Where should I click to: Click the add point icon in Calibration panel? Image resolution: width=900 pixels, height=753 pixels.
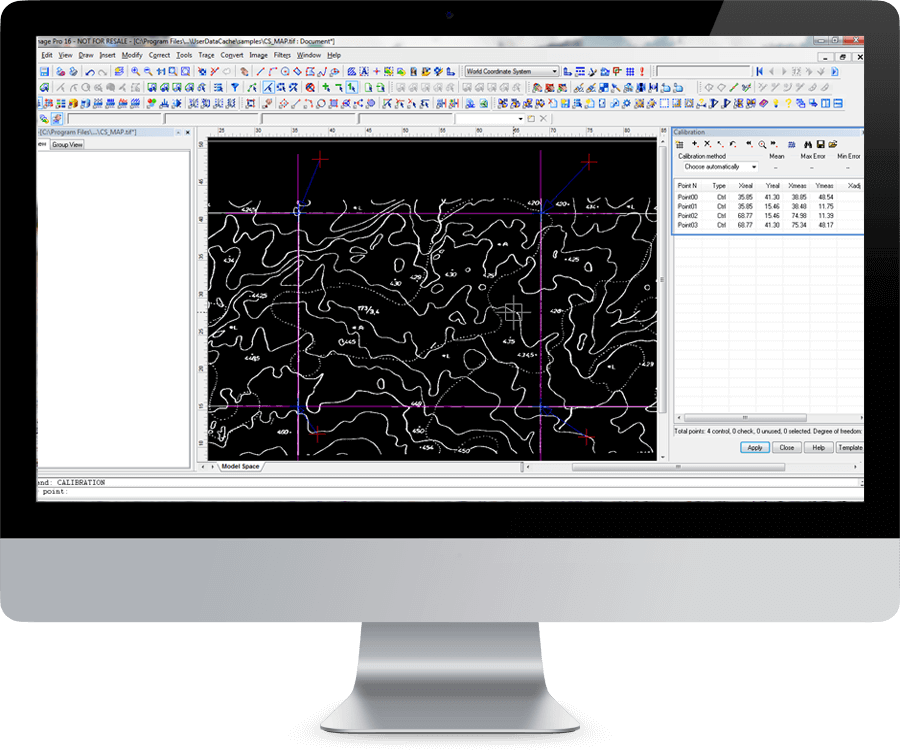coord(695,145)
